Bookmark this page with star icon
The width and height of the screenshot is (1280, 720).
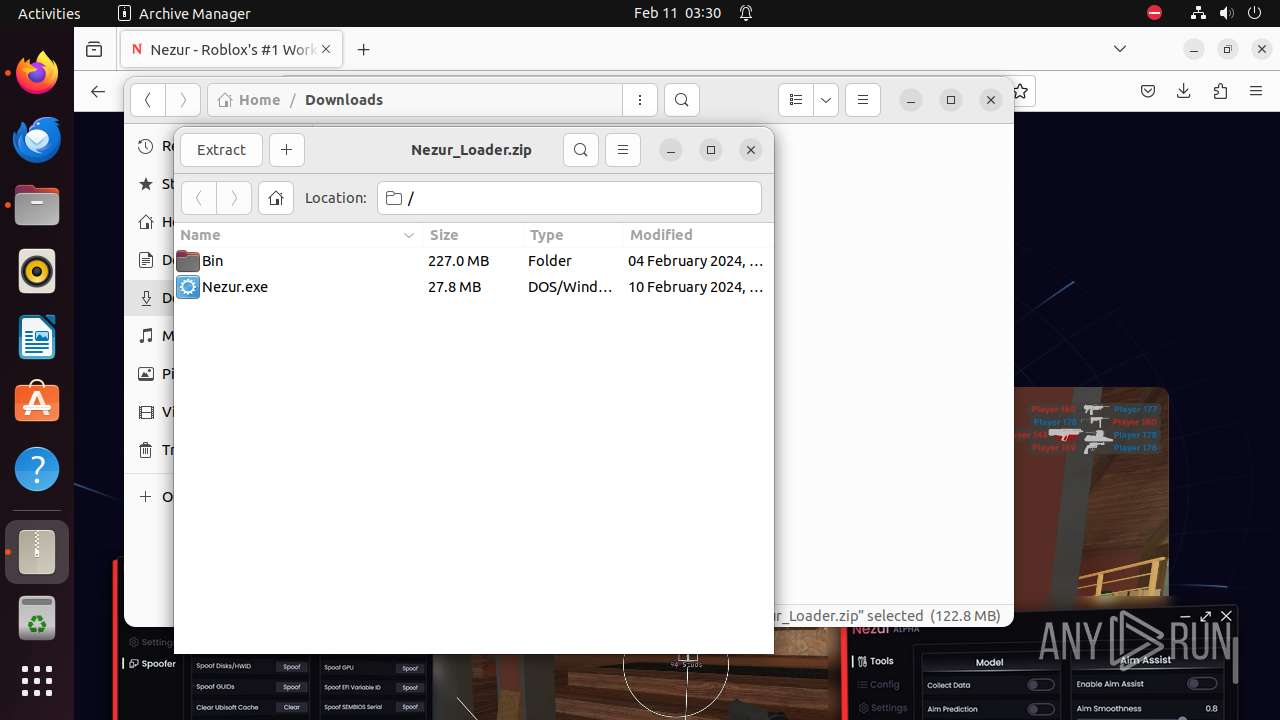coord(1021,92)
